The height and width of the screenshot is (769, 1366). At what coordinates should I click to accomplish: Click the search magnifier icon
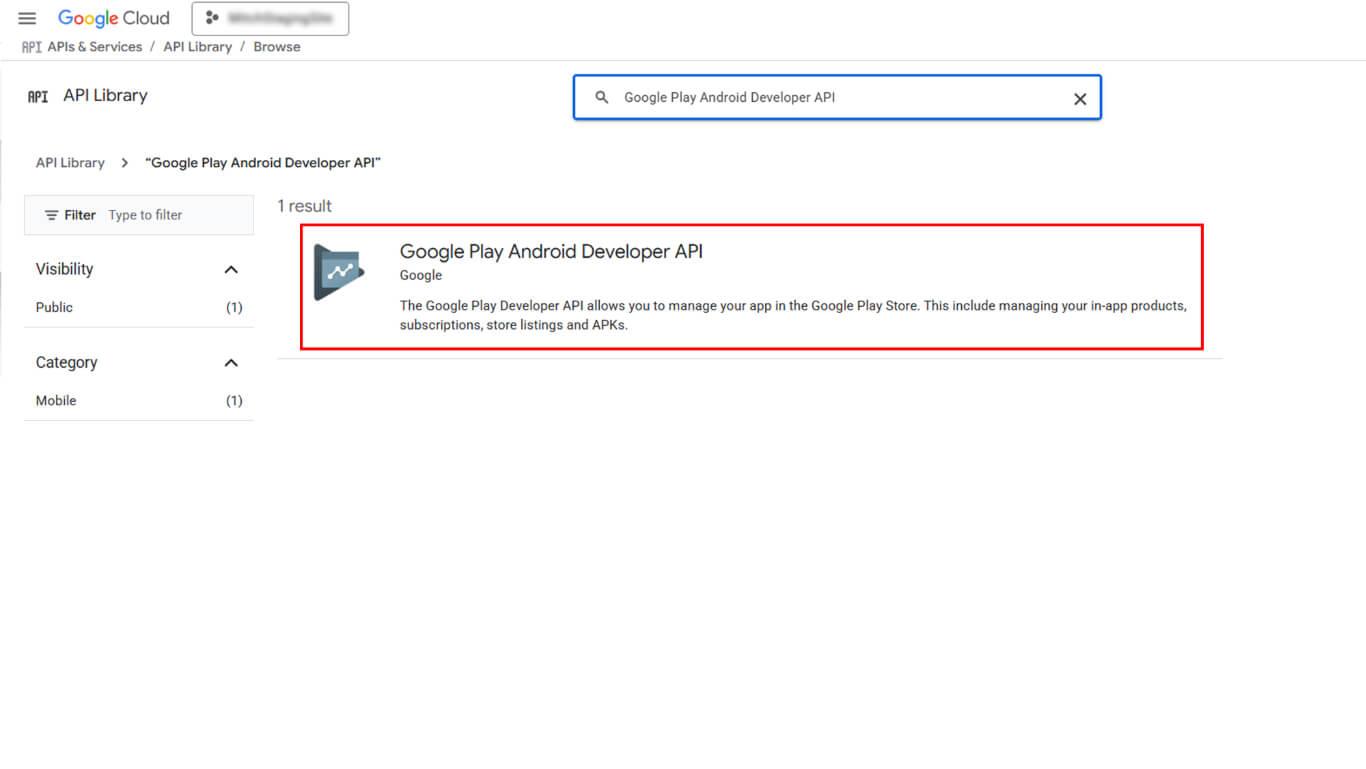click(x=602, y=97)
